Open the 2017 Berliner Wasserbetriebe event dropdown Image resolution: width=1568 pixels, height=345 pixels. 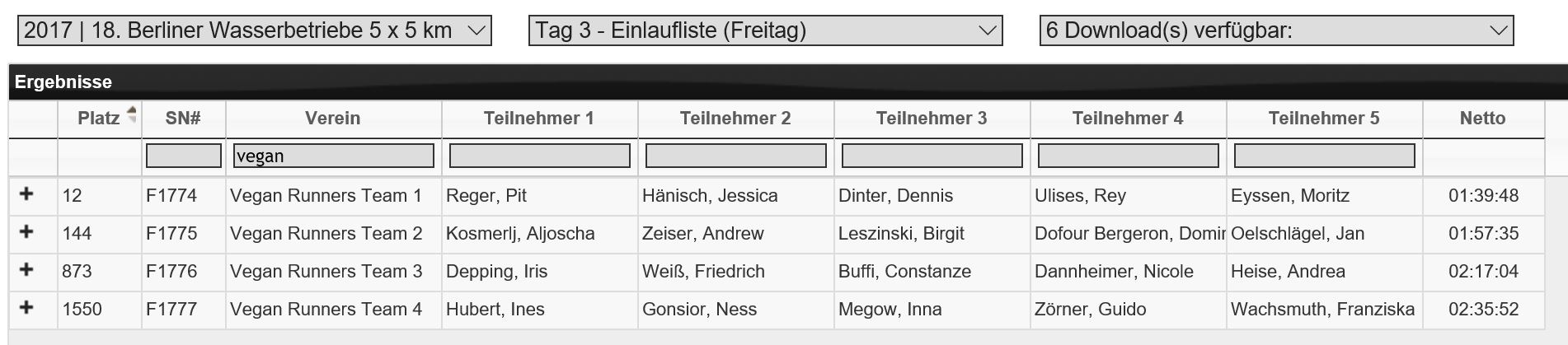[254, 30]
